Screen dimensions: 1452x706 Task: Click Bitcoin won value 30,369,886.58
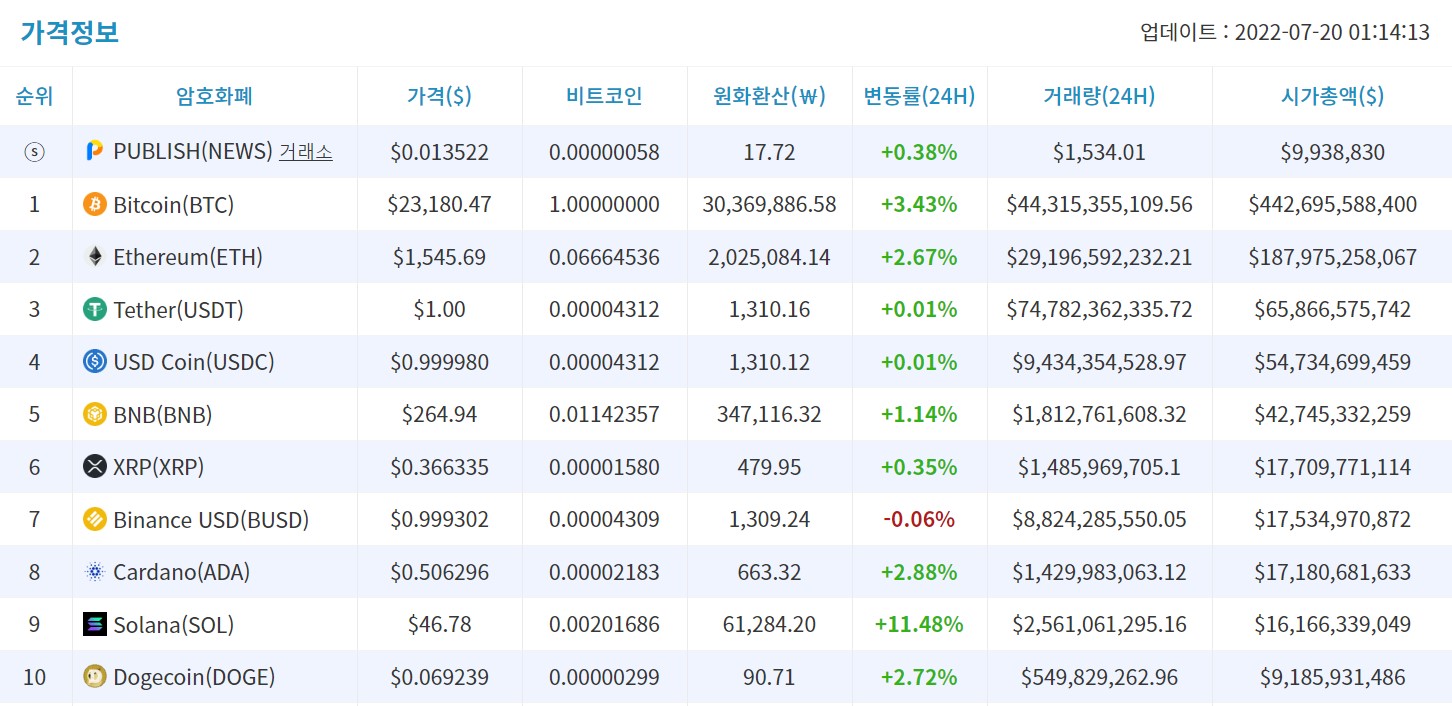769,205
